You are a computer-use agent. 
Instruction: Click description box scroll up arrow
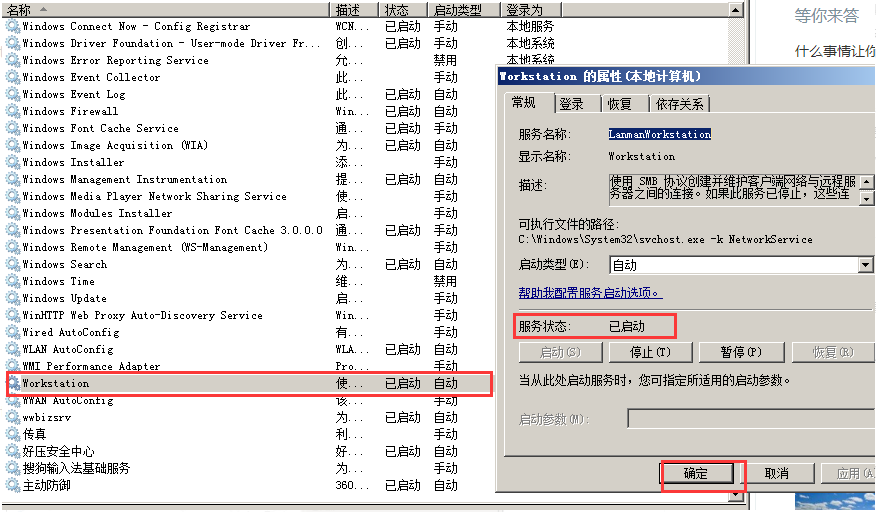point(867,182)
